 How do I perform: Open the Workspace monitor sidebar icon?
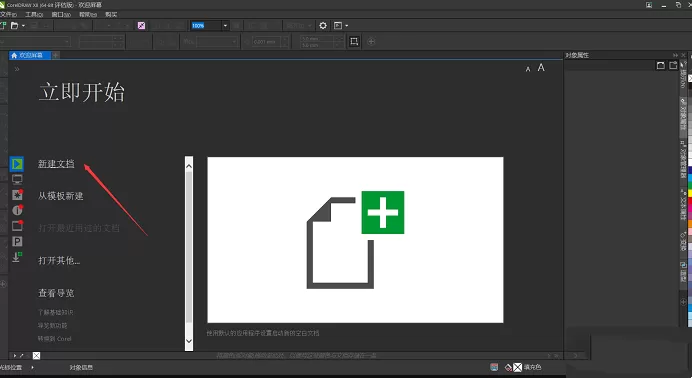pyautogui.click(x=17, y=179)
